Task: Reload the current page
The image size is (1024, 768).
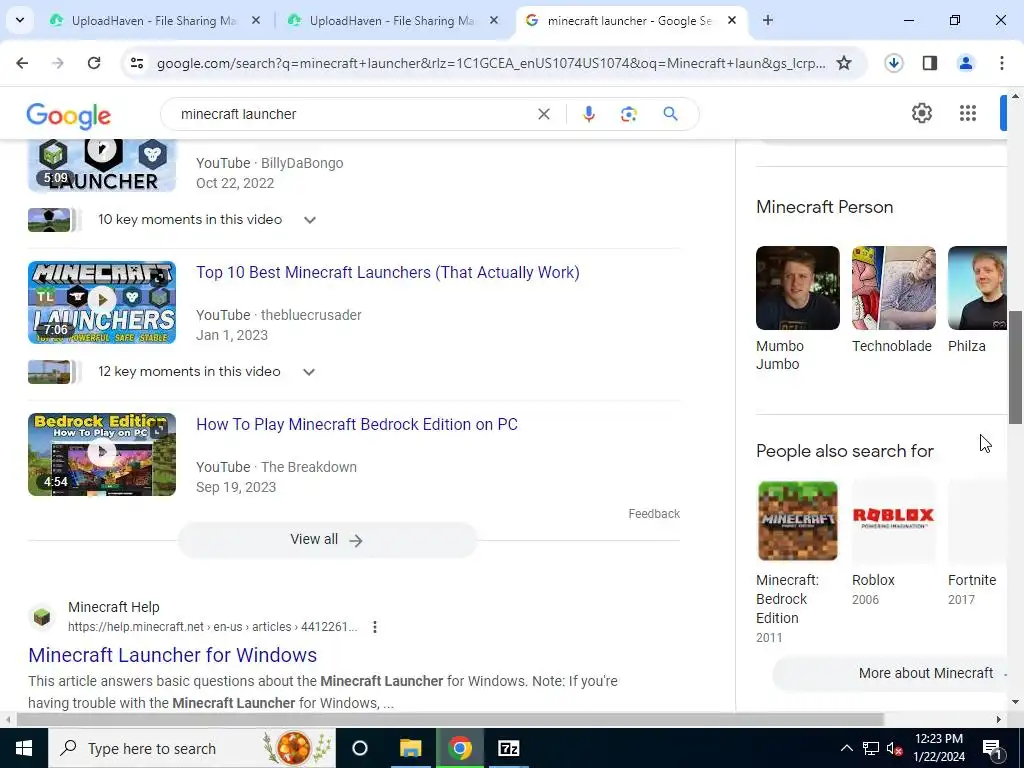Action: [94, 63]
